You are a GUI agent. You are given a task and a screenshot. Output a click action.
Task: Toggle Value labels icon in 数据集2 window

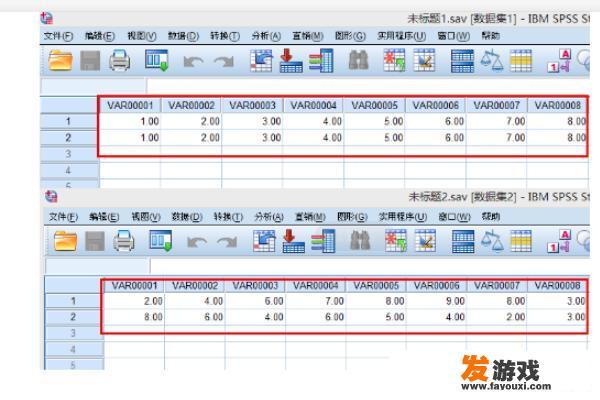[x=559, y=241]
